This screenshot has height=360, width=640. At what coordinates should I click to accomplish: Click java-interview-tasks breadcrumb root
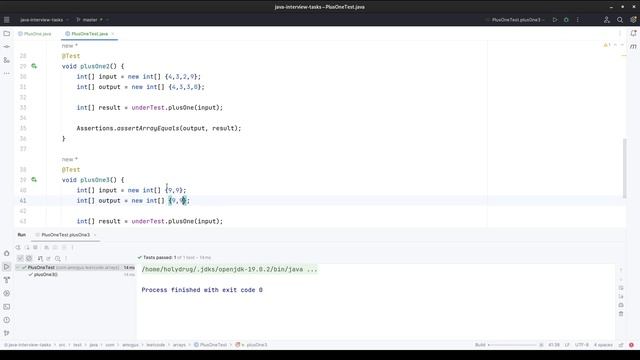click(x=28, y=345)
